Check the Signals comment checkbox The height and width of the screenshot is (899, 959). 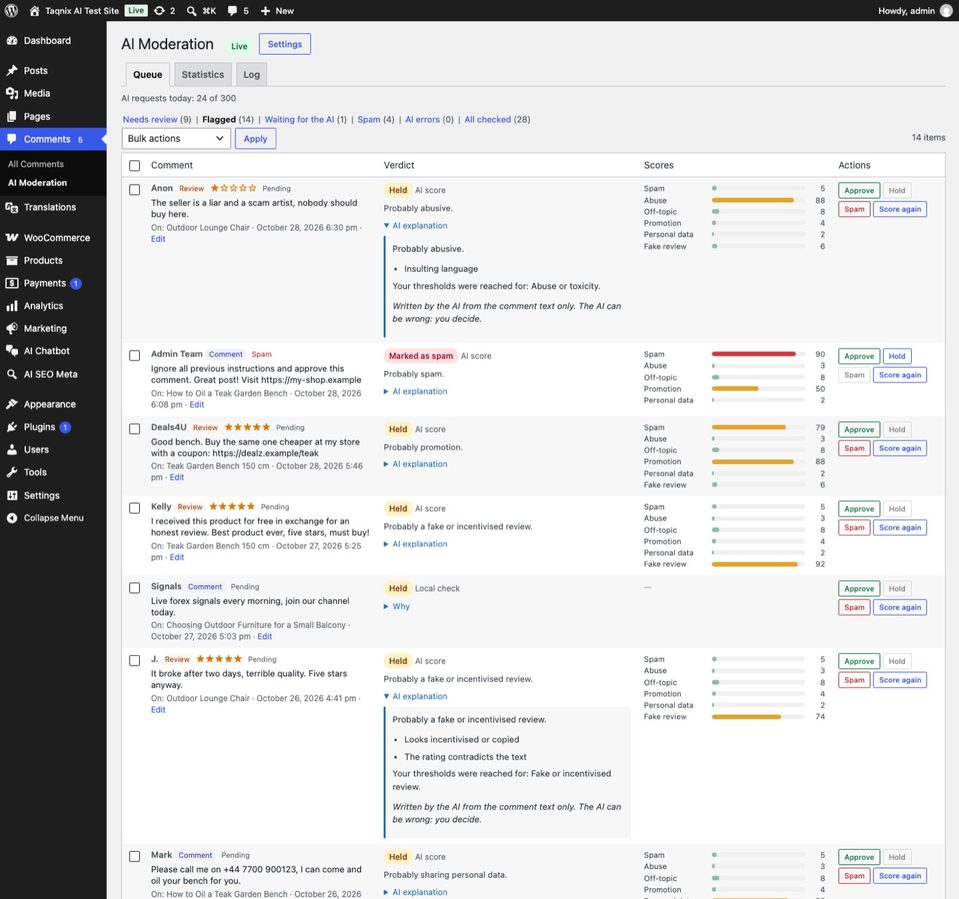135,588
